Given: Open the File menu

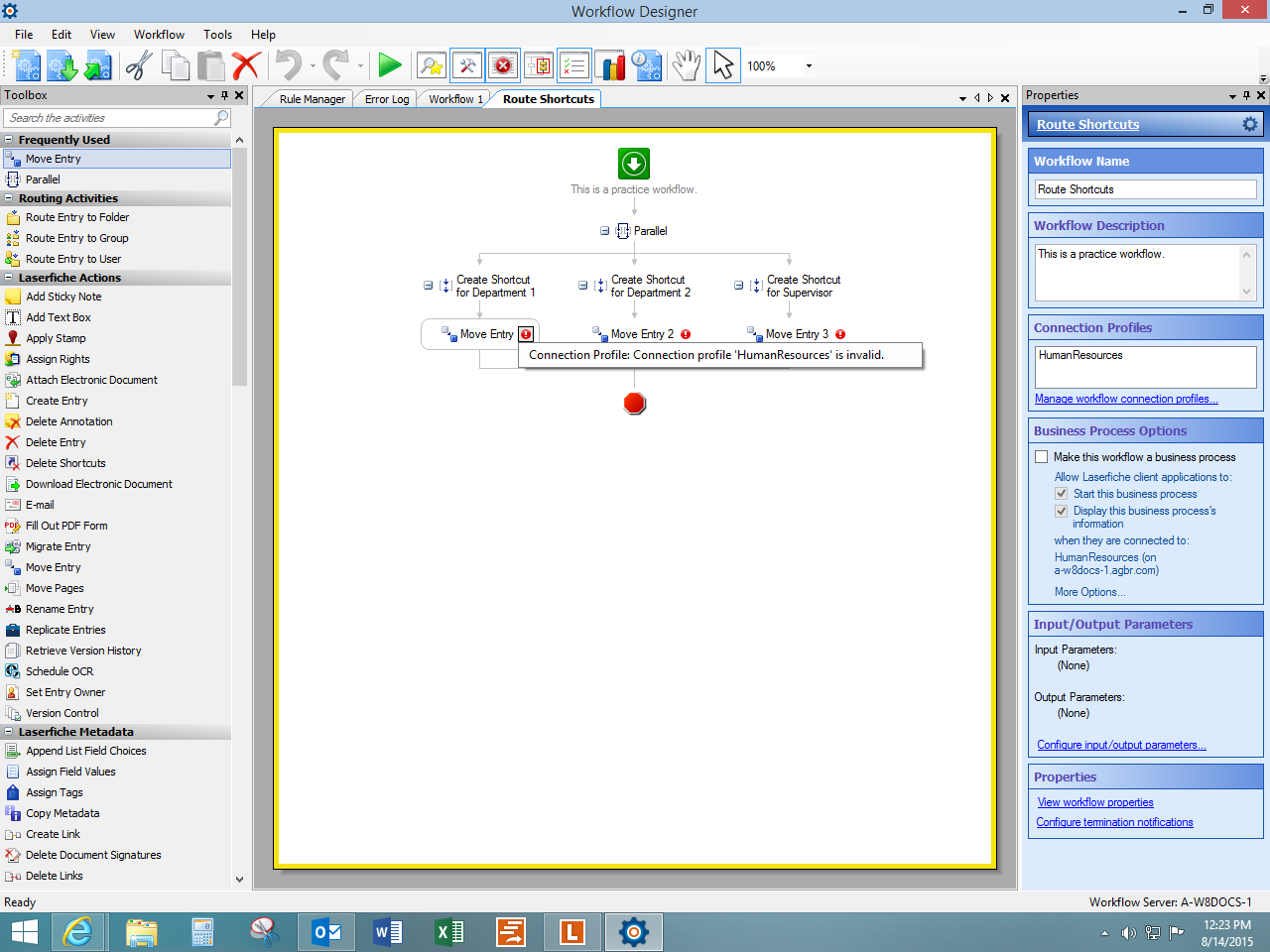Looking at the screenshot, I should pos(24,34).
